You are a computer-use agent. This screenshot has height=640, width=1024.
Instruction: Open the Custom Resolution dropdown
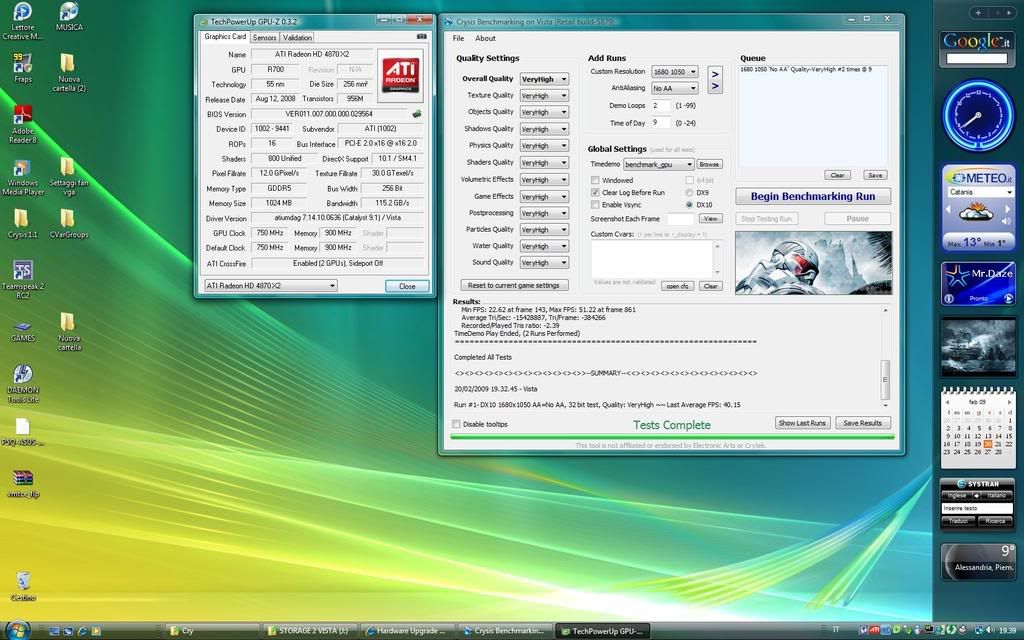(x=674, y=72)
